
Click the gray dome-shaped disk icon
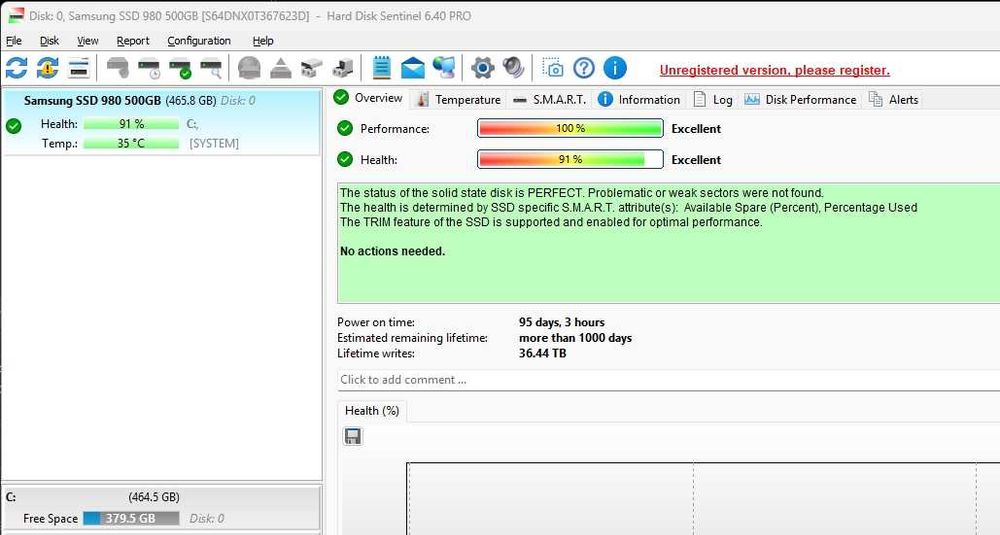249,68
